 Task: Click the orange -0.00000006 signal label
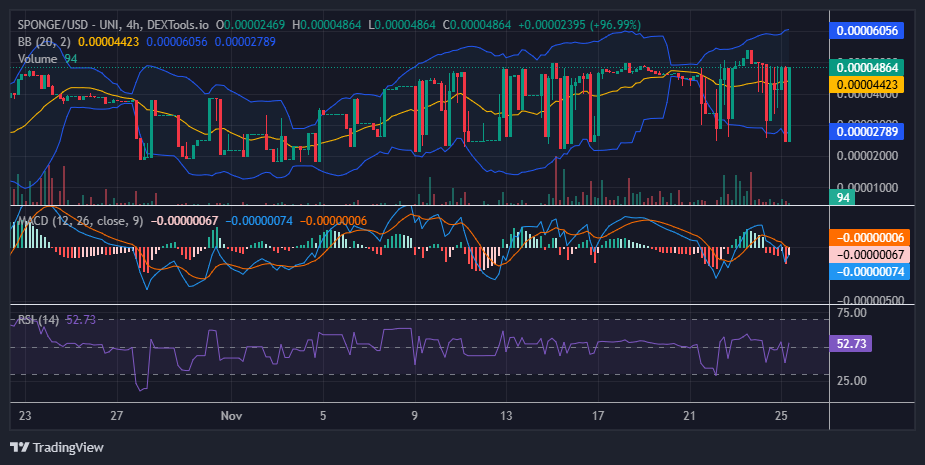tap(870, 237)
